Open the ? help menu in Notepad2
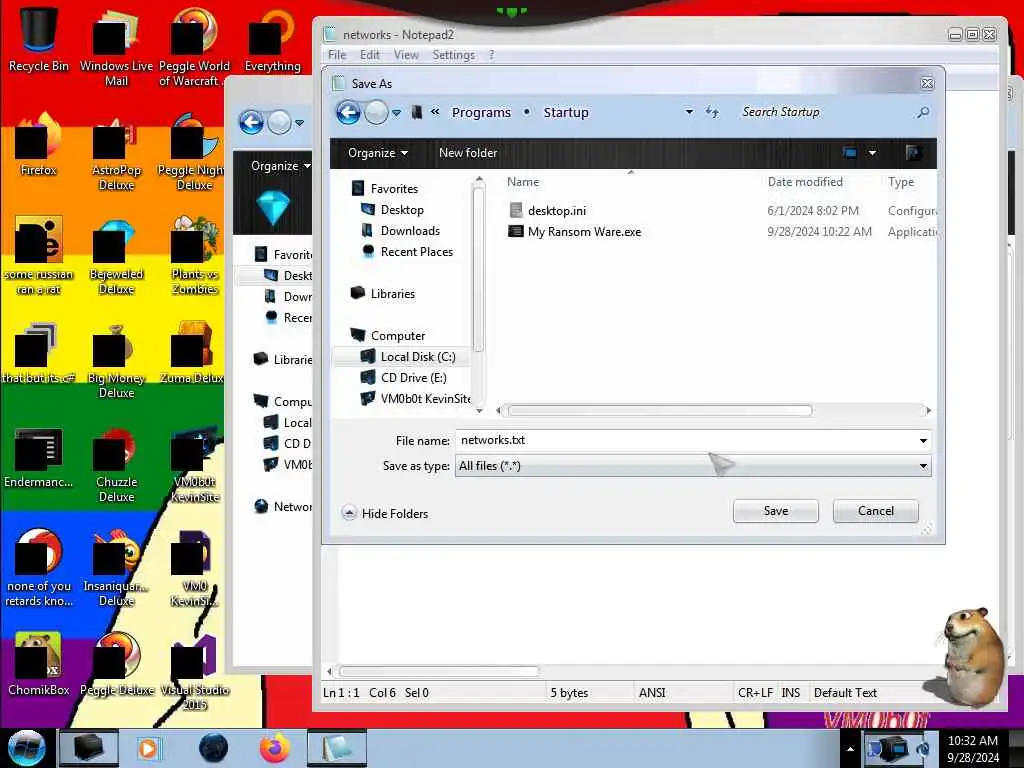This screenshot has width=1024, height=768. pyautogui.click(x=491, y=55)
